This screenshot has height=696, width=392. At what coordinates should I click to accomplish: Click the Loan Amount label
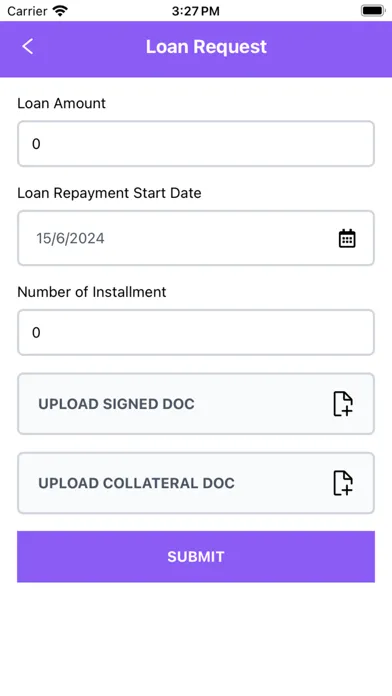click(x=61, y=103)
